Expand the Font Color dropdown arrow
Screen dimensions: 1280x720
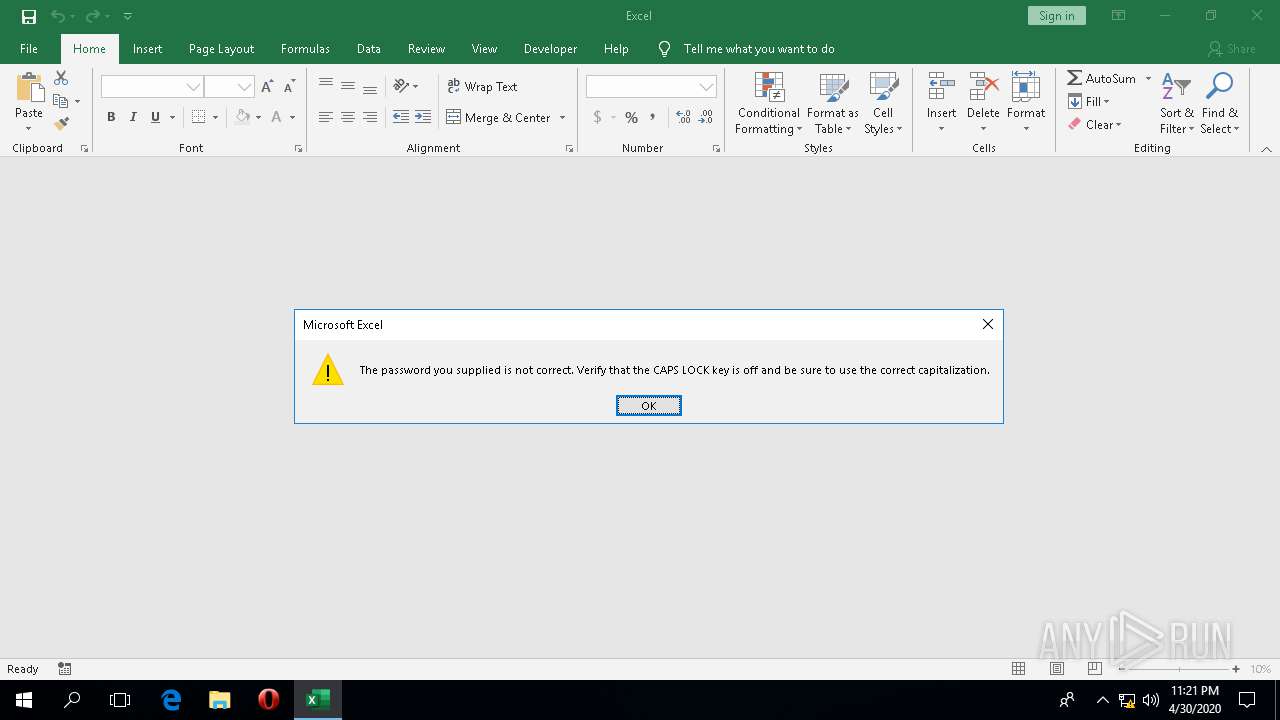(x=292, y=117)
